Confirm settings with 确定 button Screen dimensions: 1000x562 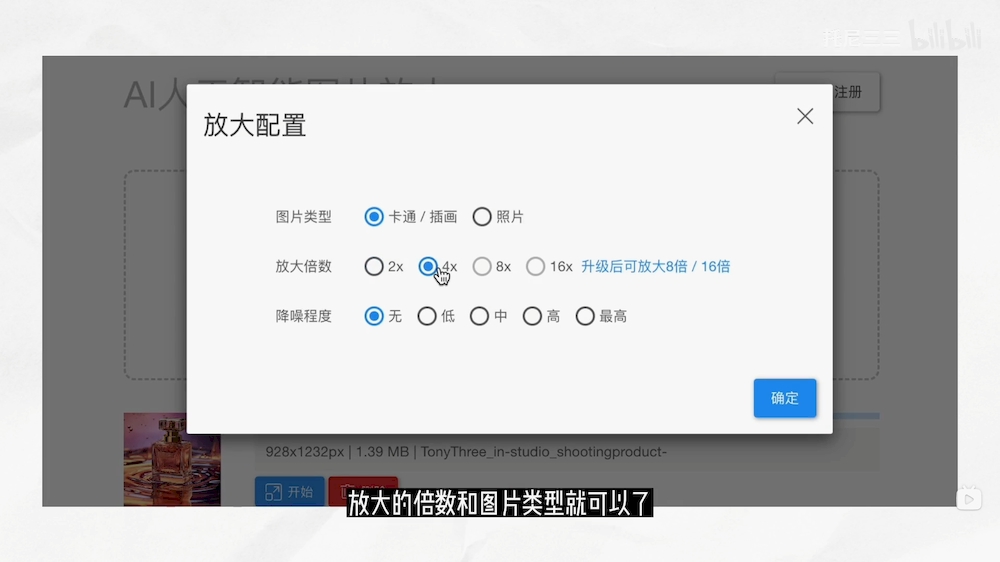(x=784, y=398)
